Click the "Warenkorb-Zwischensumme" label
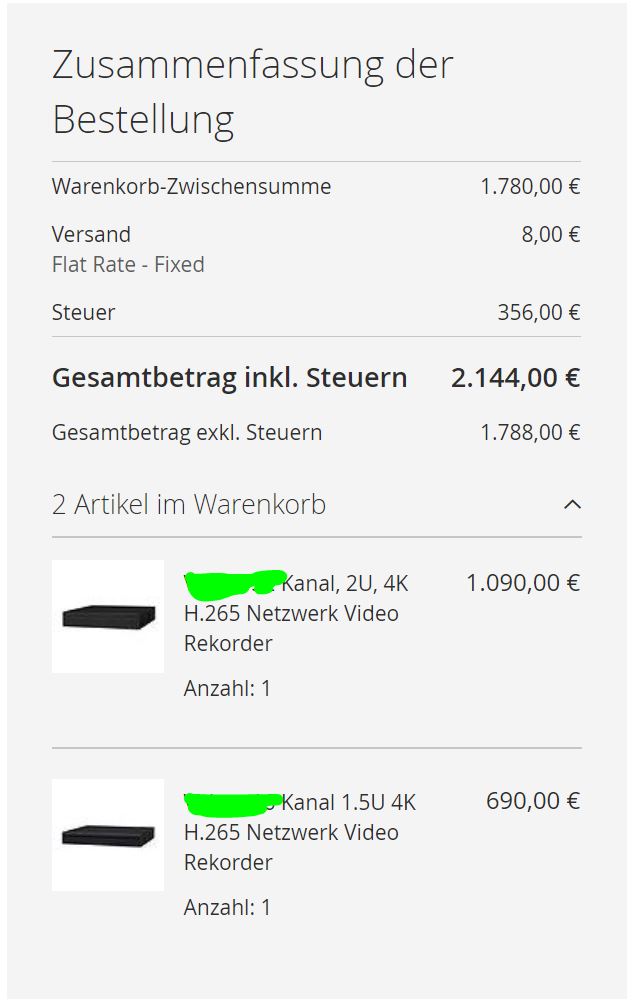Viewport: 639px width, 1008px height. tap(191, 187)
